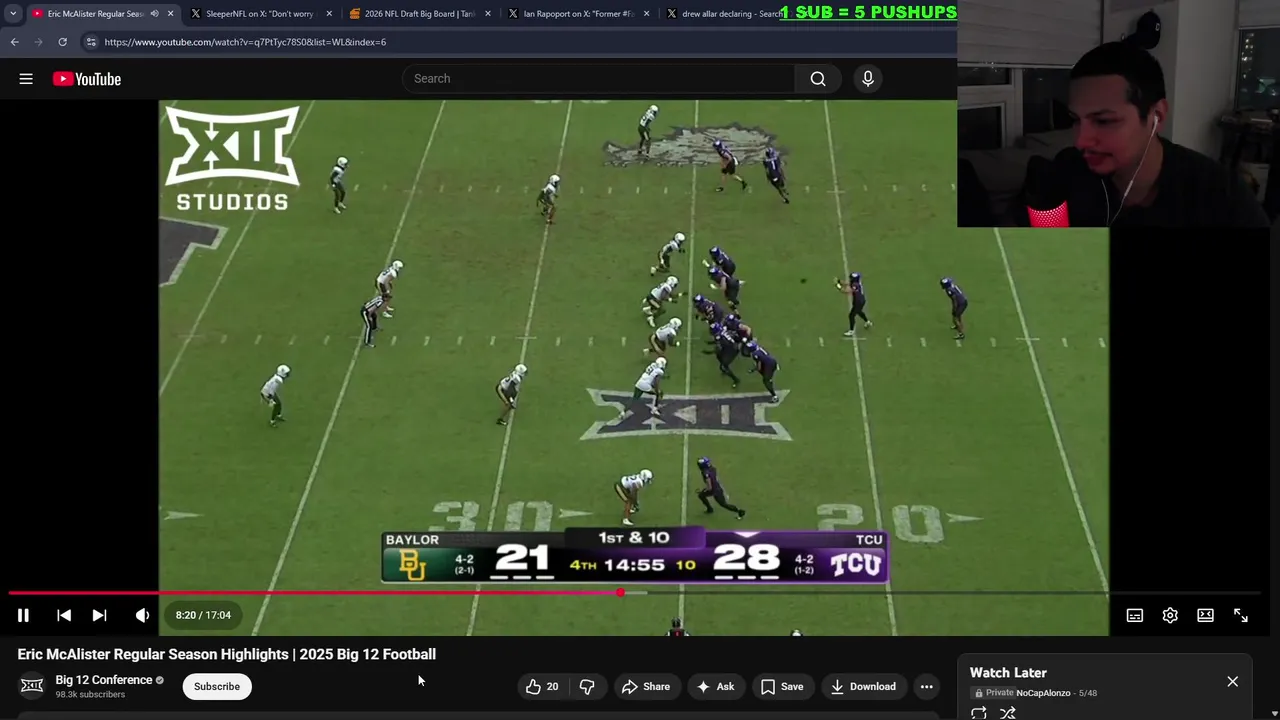Jump to previous playlist video
Screen dimensions: 1280x720
click(64, 615)
